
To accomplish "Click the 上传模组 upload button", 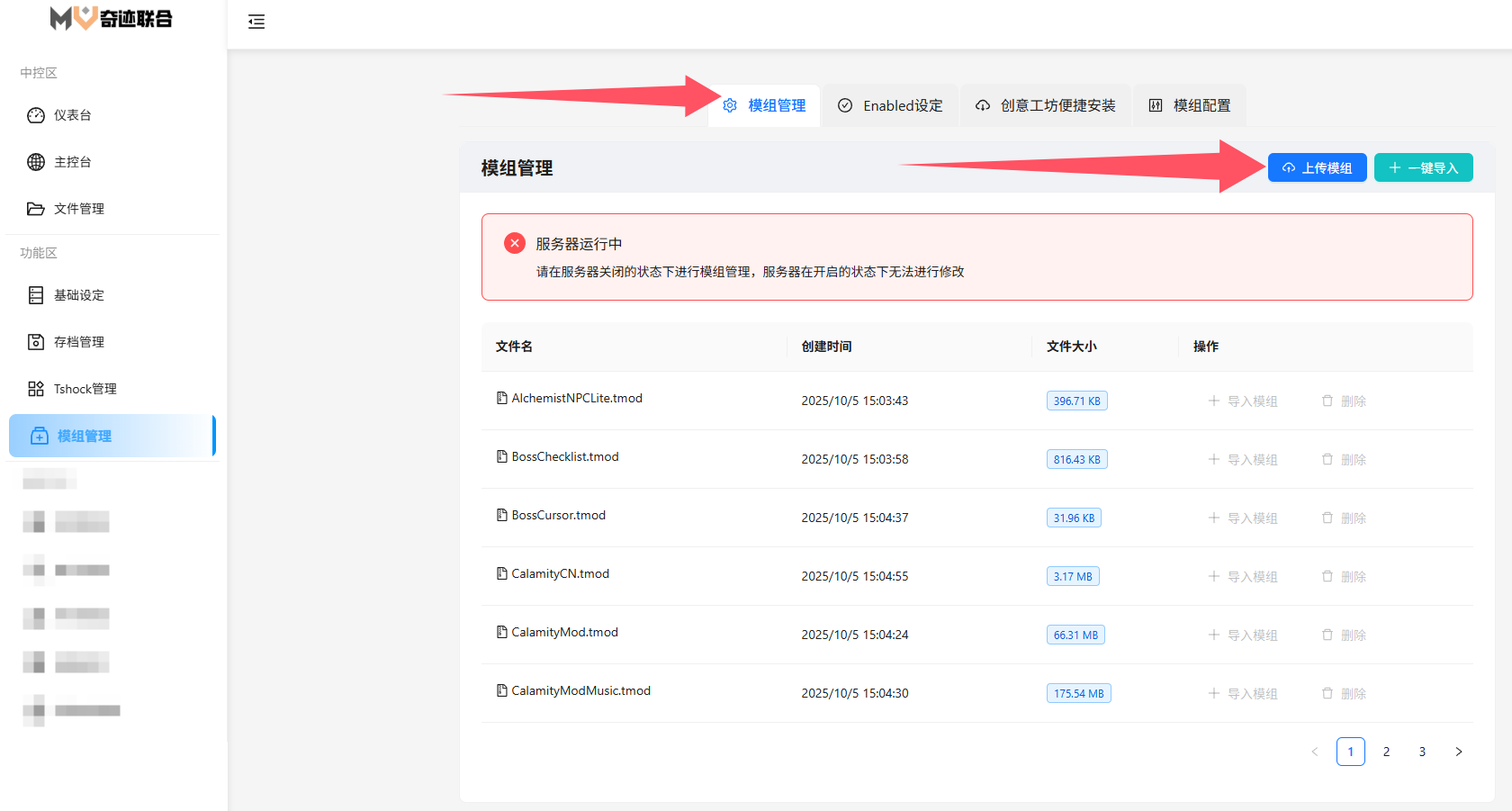I will click(x=1317, y=167).
